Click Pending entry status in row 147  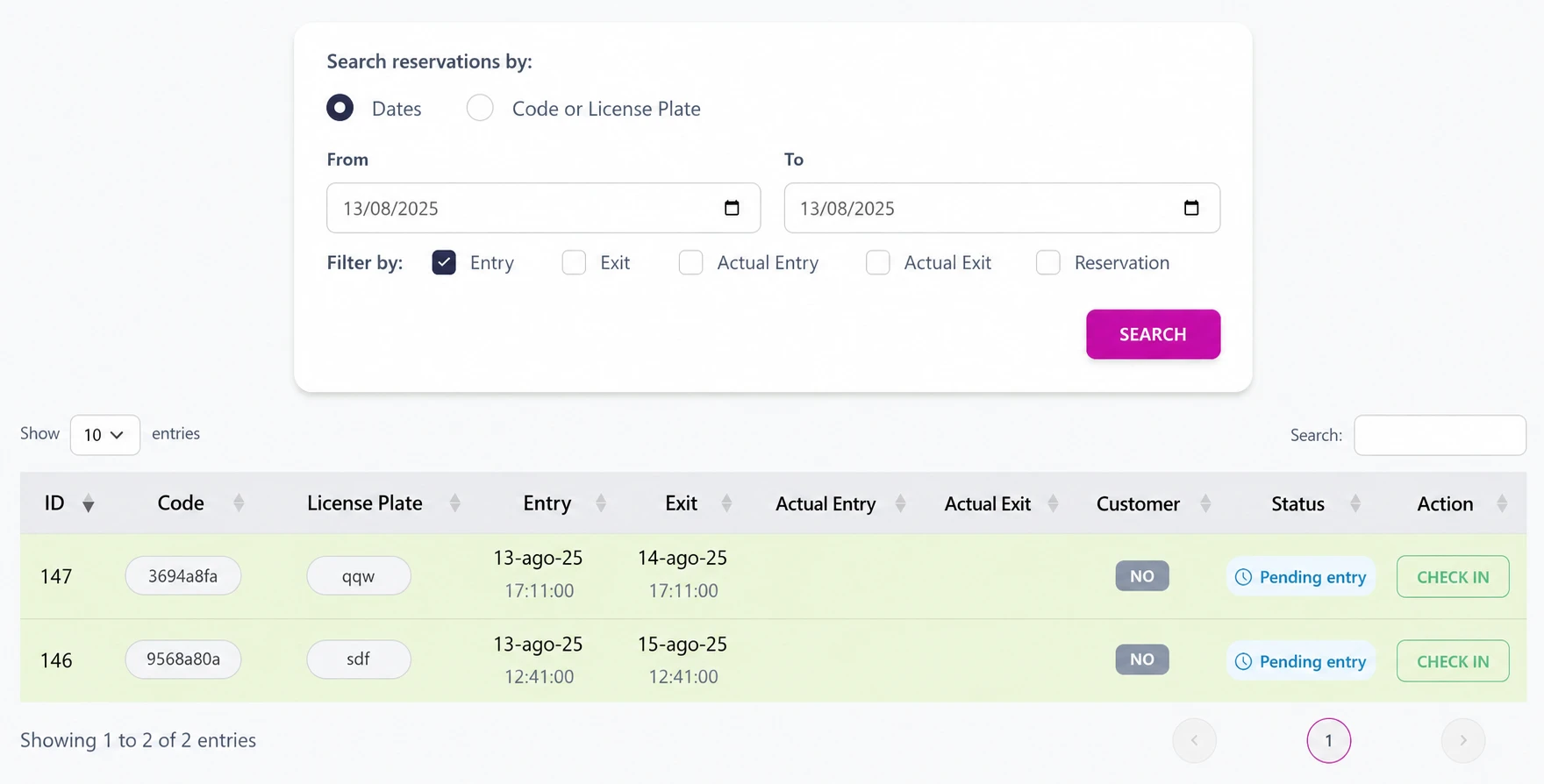pyautogui.click(x=1300, y=577)
